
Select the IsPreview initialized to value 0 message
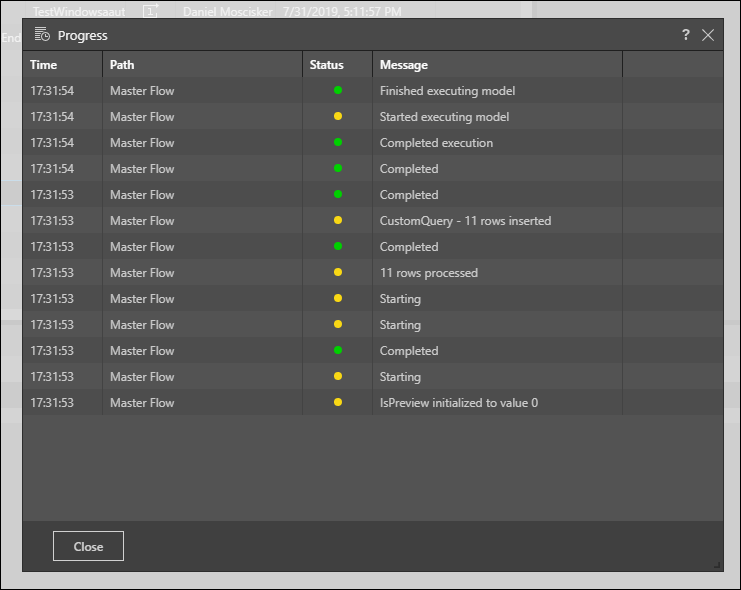click(458, 403)
